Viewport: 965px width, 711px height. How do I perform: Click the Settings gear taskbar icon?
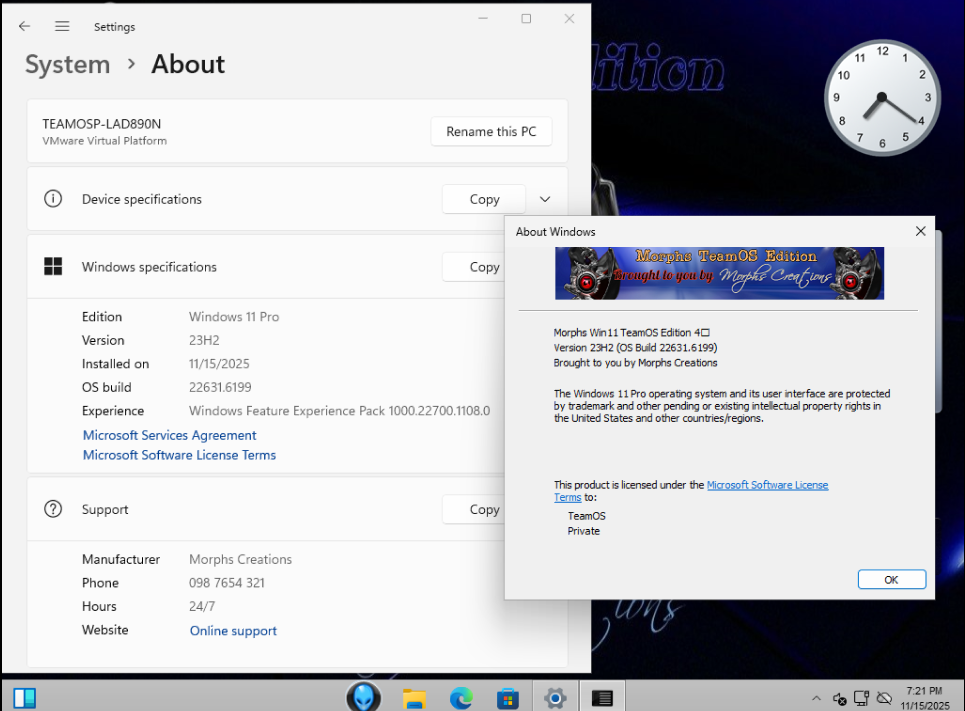(x=555, y=697)
